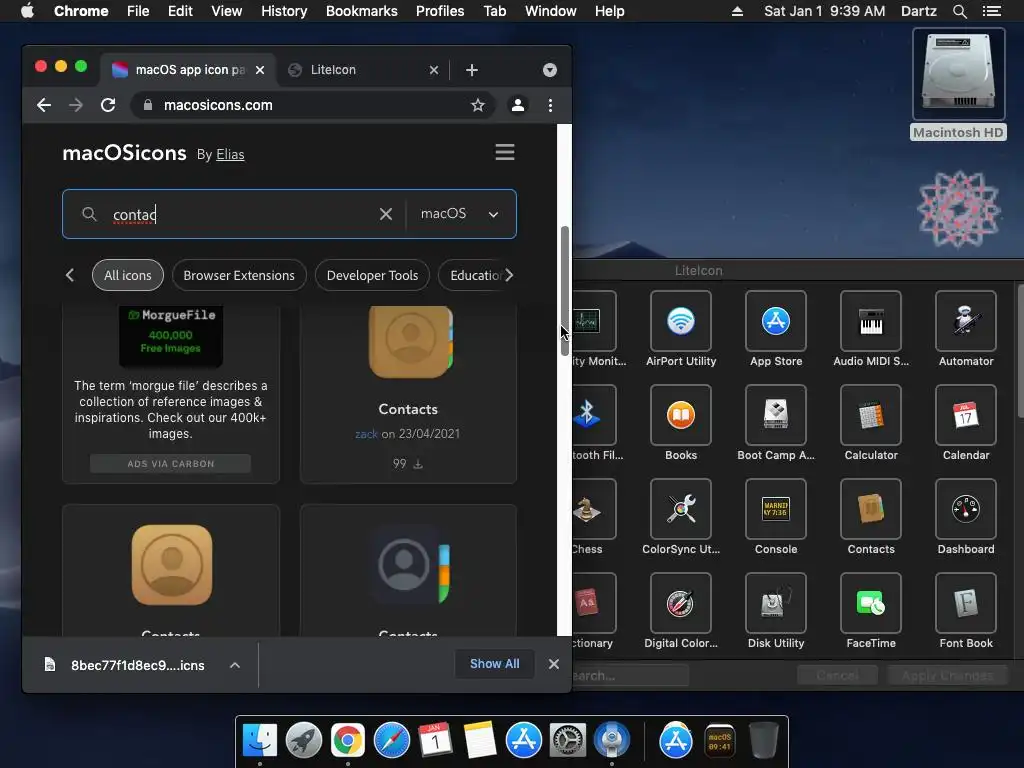Viewport: 1024px width, 768px height.
Task: Select AirPort Utility icon in LiteIcon
Action: [680, 321]
